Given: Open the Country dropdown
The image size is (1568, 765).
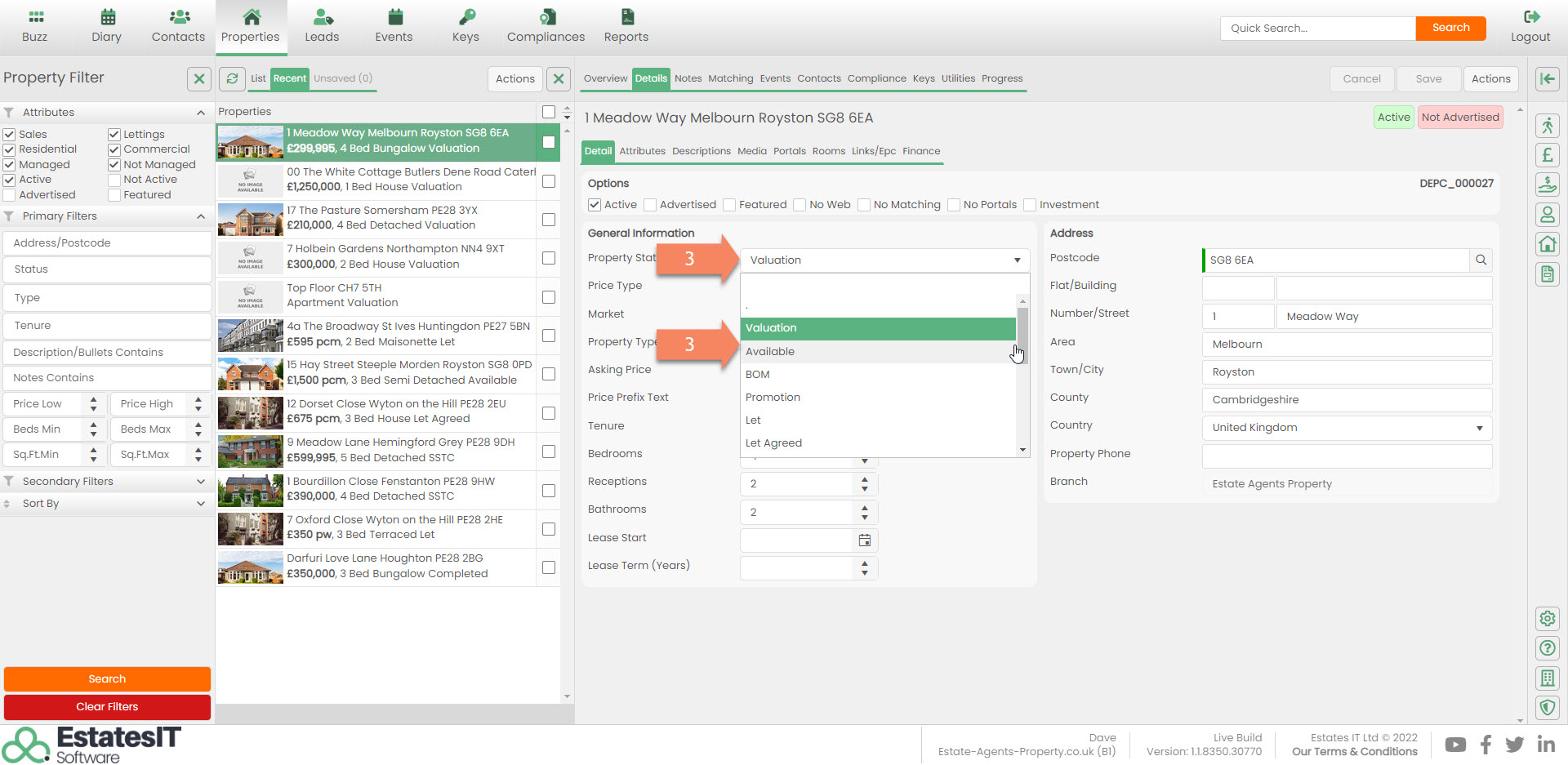Looking at the screenshot, I should point(1346,428).
